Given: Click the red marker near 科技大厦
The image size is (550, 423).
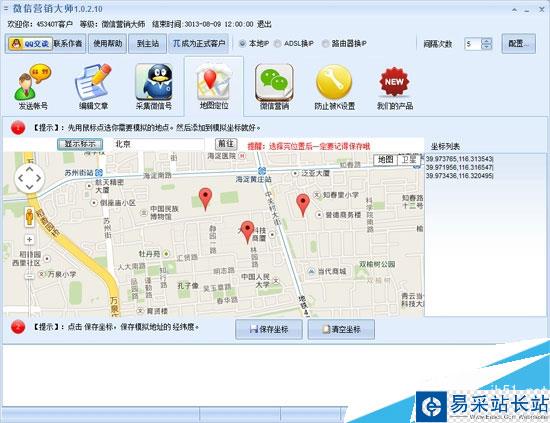Looking at the screenshot, I should (x=247, y=232).
